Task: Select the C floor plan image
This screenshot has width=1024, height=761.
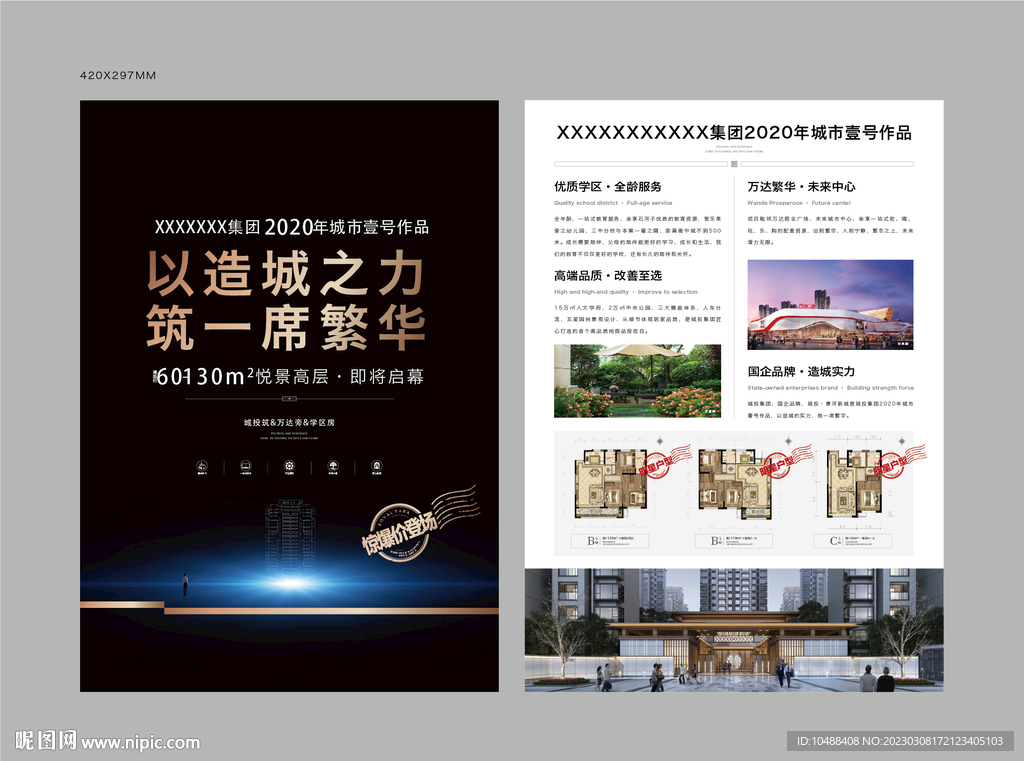Action: [x=853, y=484]
